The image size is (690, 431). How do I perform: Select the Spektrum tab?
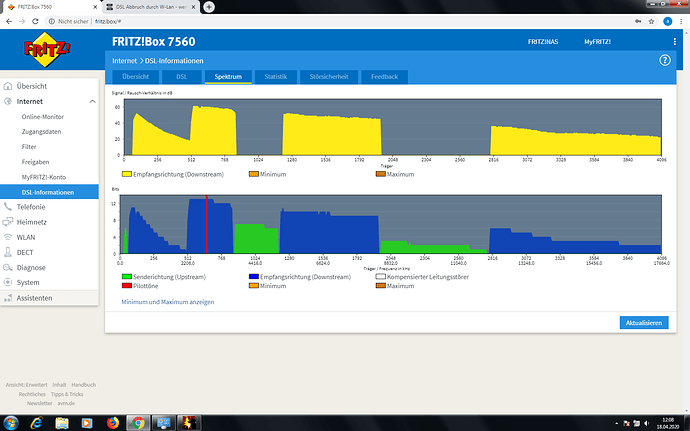228,77
